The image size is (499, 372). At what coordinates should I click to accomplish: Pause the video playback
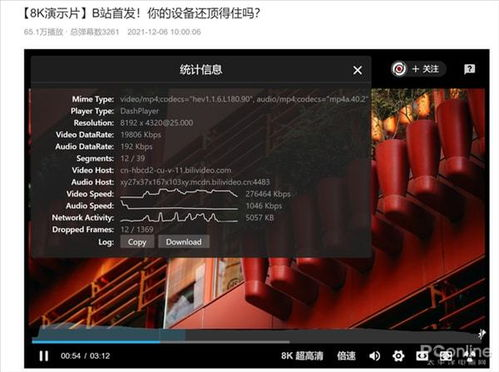(44, 356)
